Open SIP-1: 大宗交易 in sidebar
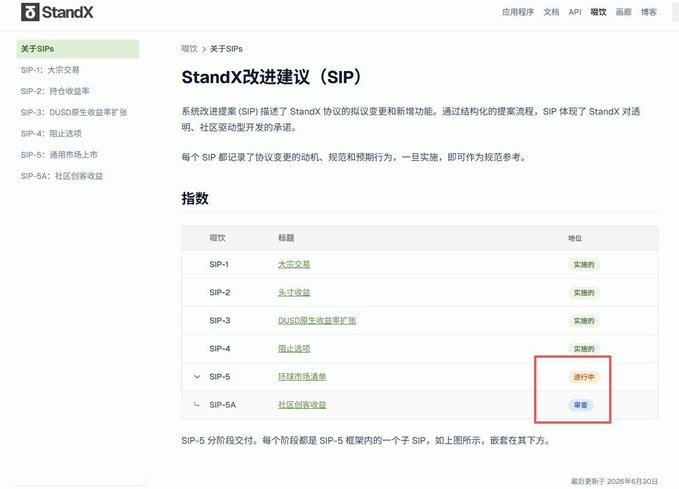Viewport: 679px width, 489px height. [50, 70]
